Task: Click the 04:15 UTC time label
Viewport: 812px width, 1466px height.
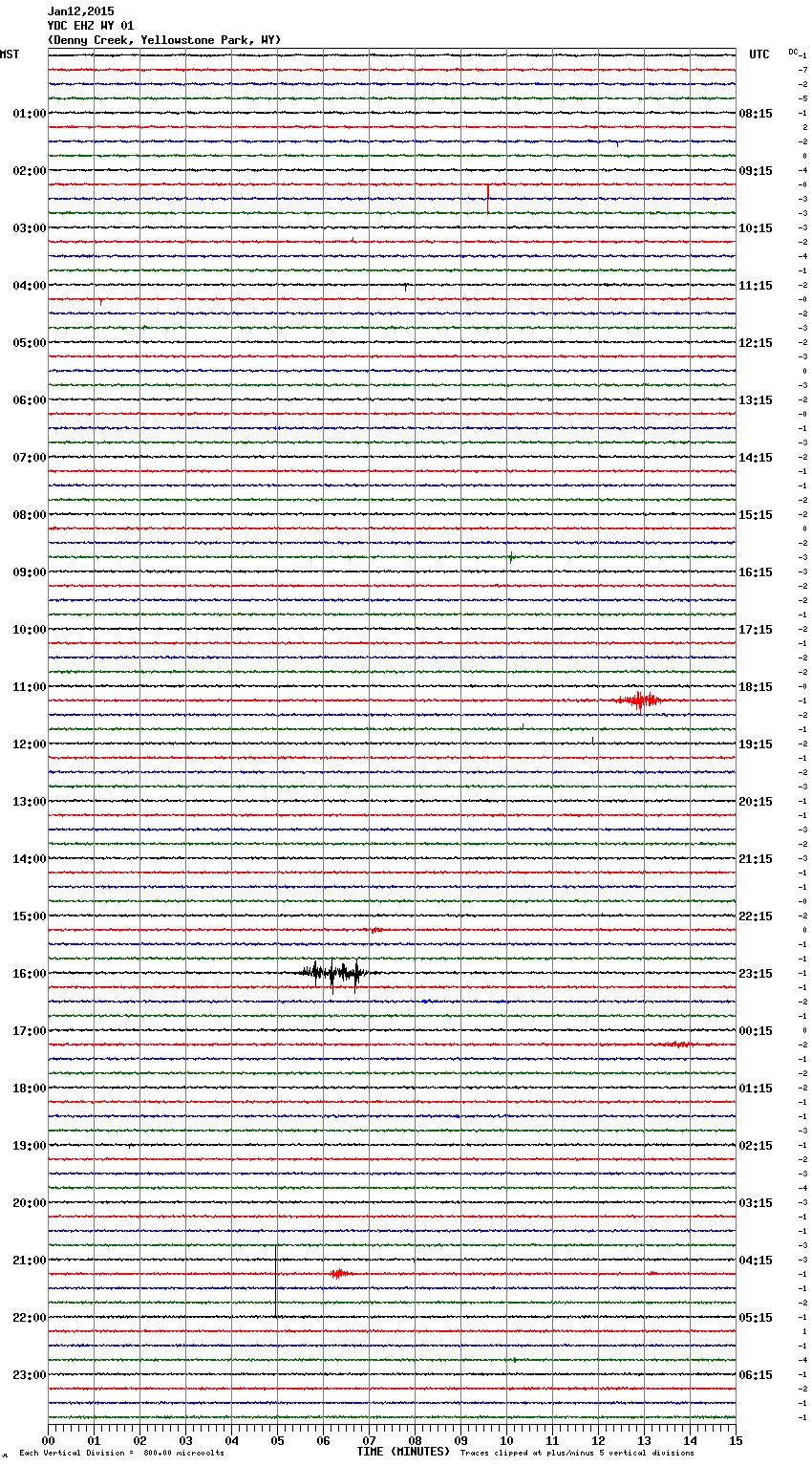Action: [756, 1261]
